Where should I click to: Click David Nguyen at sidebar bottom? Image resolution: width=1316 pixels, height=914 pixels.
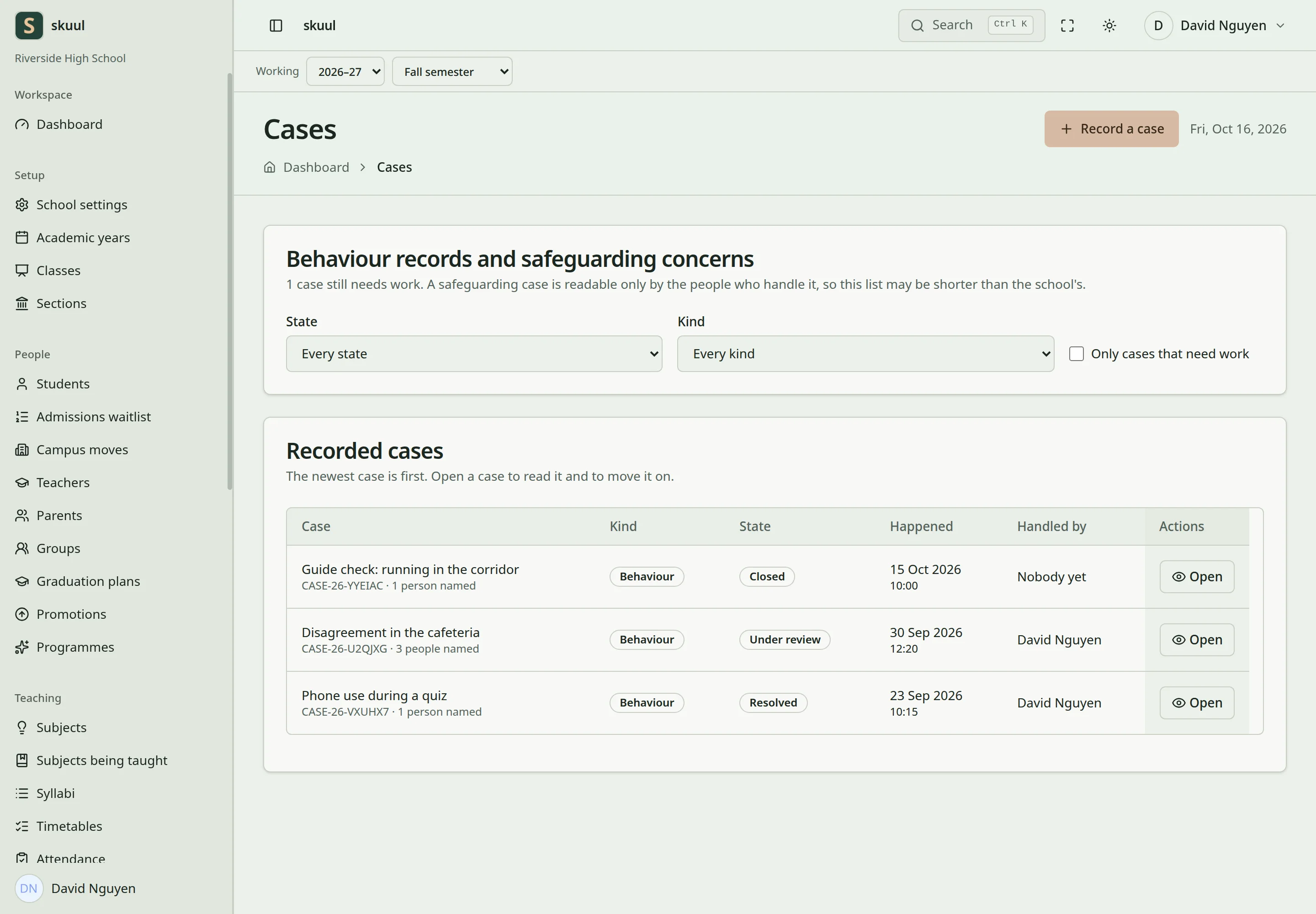tap(75, 888)
